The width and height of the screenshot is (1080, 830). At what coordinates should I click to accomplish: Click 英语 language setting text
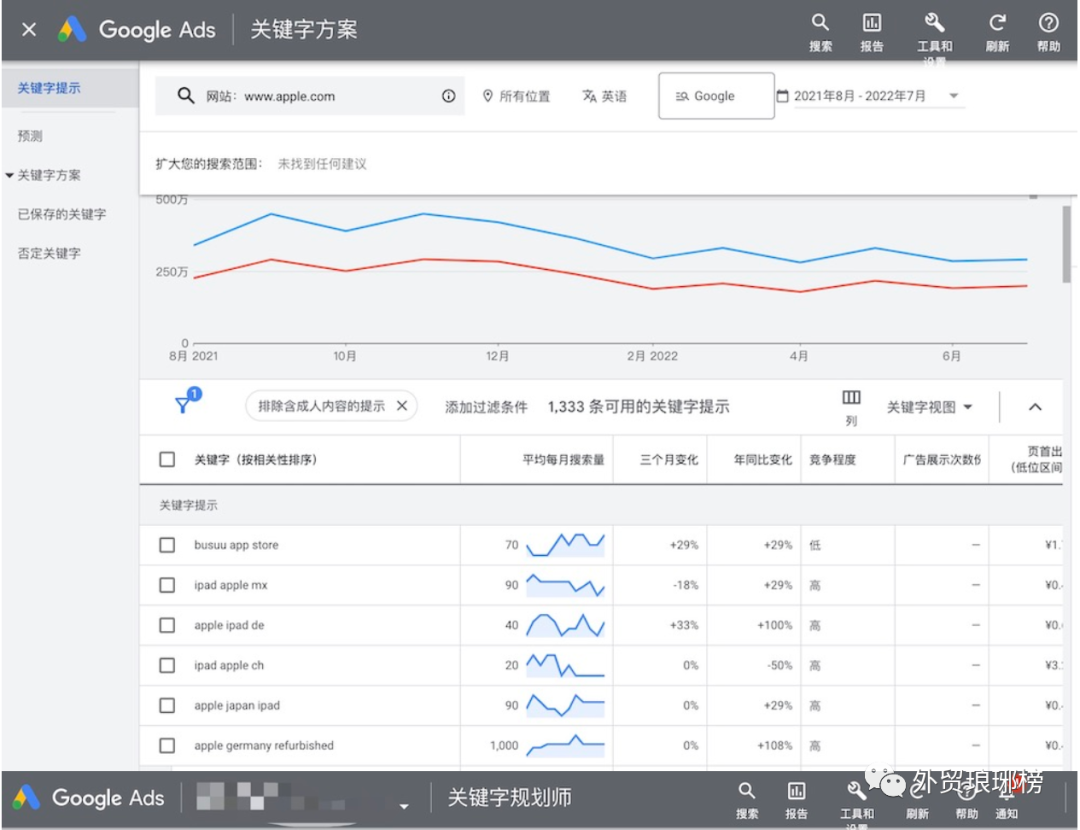(614, 96)
